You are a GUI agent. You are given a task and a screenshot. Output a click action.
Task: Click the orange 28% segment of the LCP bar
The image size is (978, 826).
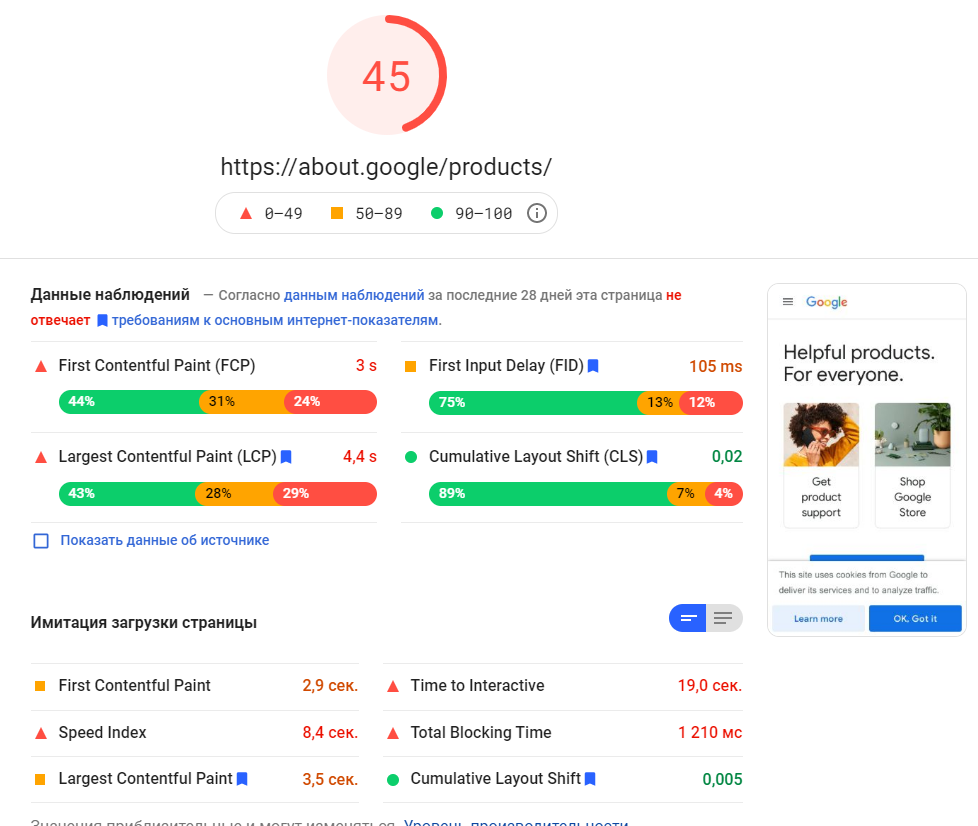(x=235, y=493)
